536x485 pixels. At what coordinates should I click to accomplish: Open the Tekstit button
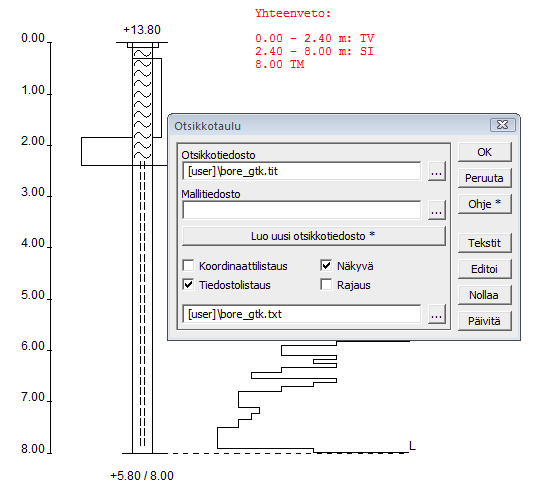484,243
